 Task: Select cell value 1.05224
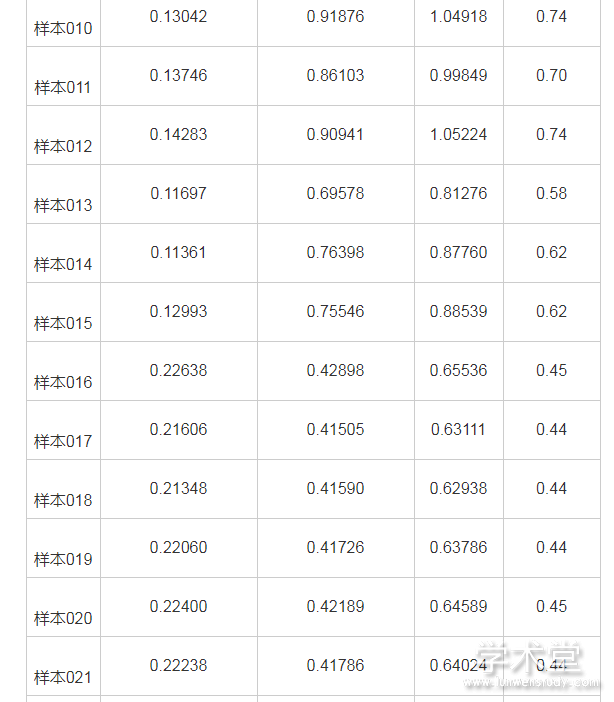[458, 134]
